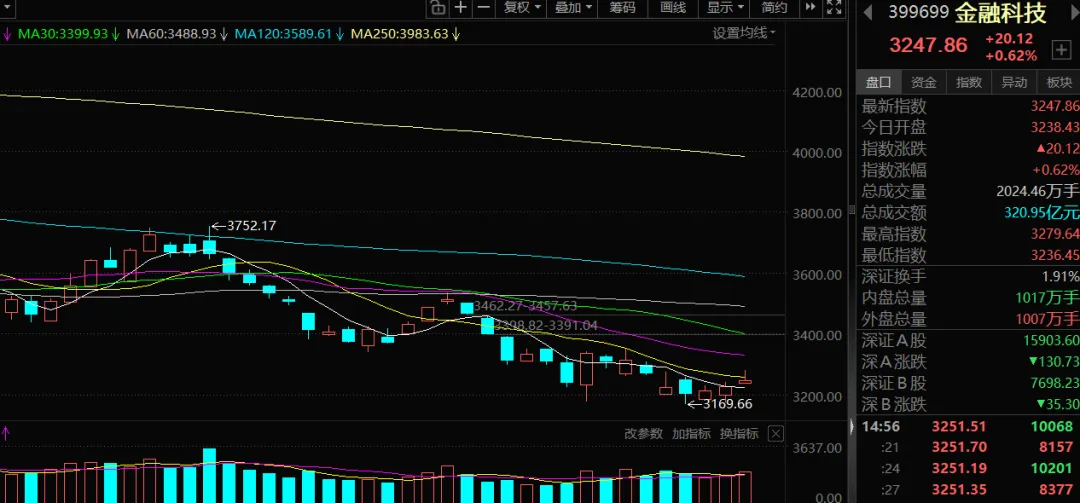Click 加指标 to add indicator
Viewport: 1080px width, 503px height.
(691, 433)
